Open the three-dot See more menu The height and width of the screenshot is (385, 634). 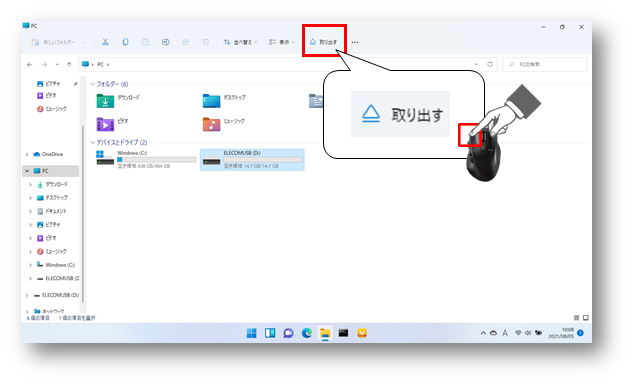[355, 42]
